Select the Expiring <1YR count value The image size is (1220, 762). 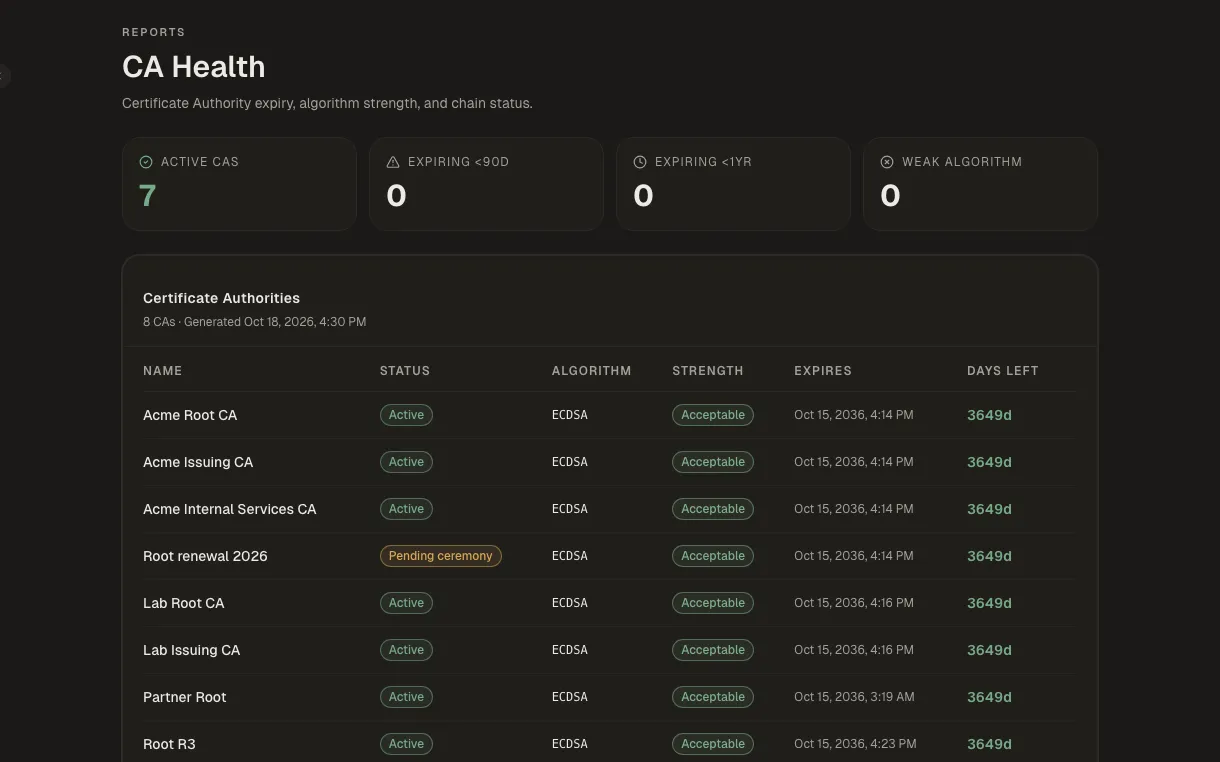[643, 196]
